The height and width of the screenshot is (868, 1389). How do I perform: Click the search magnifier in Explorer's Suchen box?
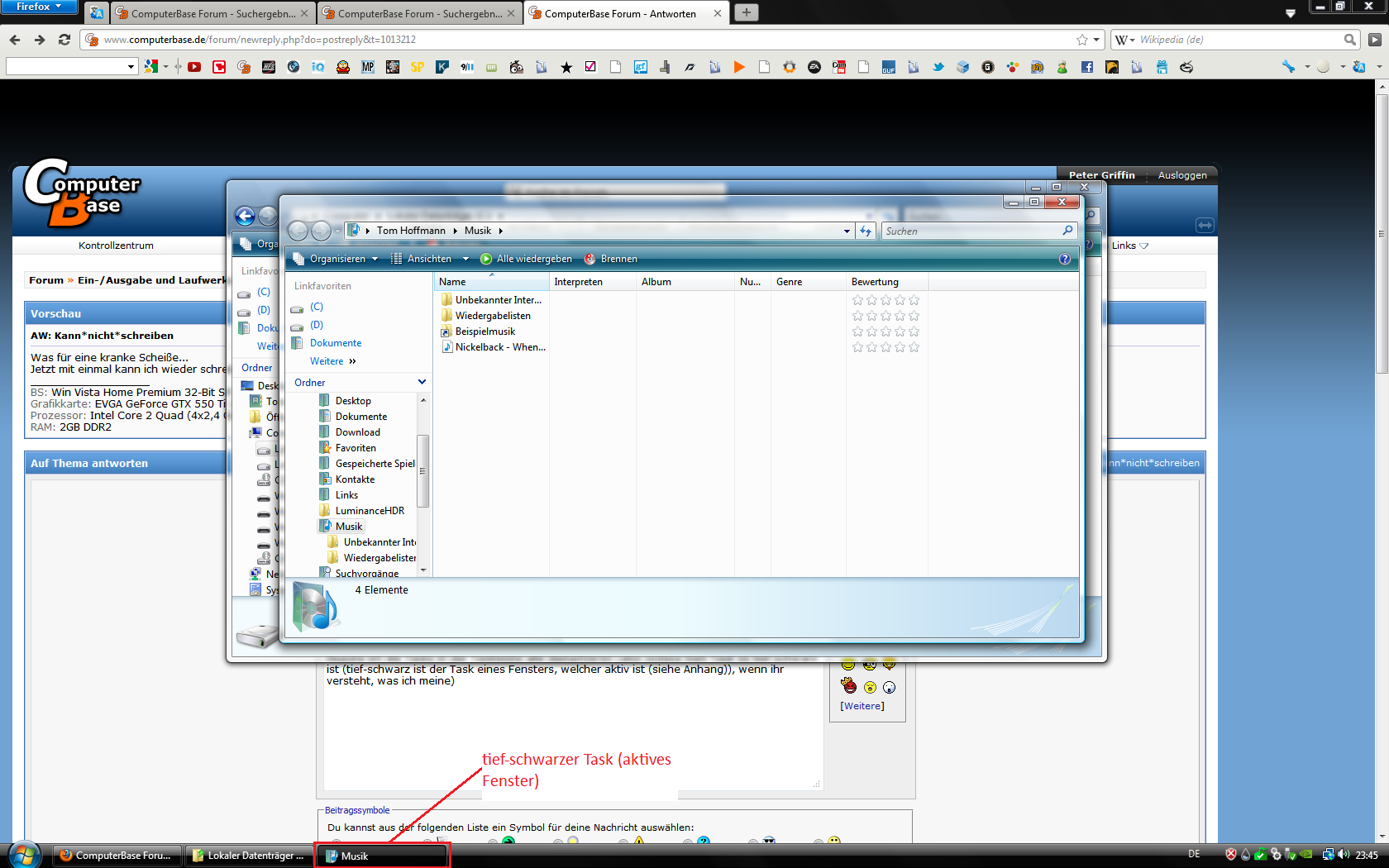click(1067, 231)
